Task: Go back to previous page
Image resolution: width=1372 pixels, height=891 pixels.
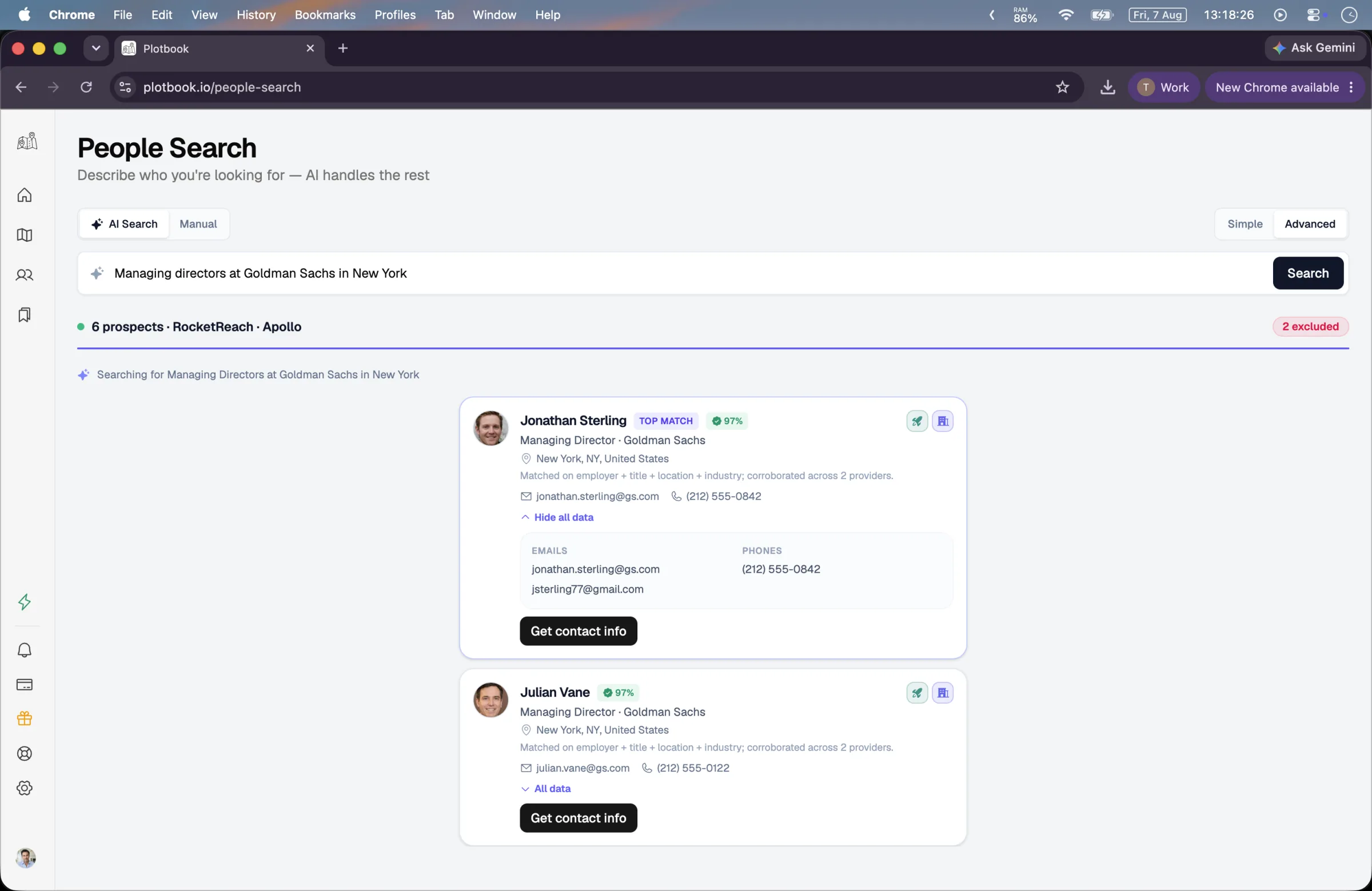Action: click(x=21, y=87)
